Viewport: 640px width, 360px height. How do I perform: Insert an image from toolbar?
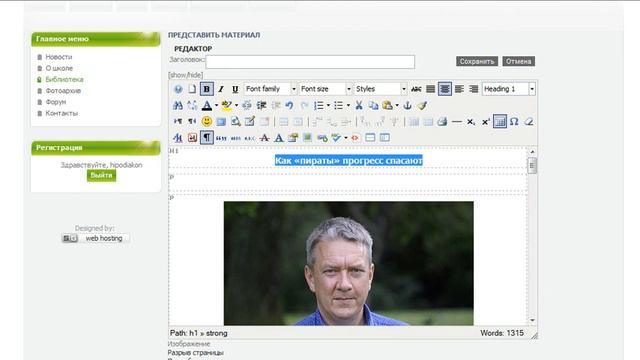[307, 138]
